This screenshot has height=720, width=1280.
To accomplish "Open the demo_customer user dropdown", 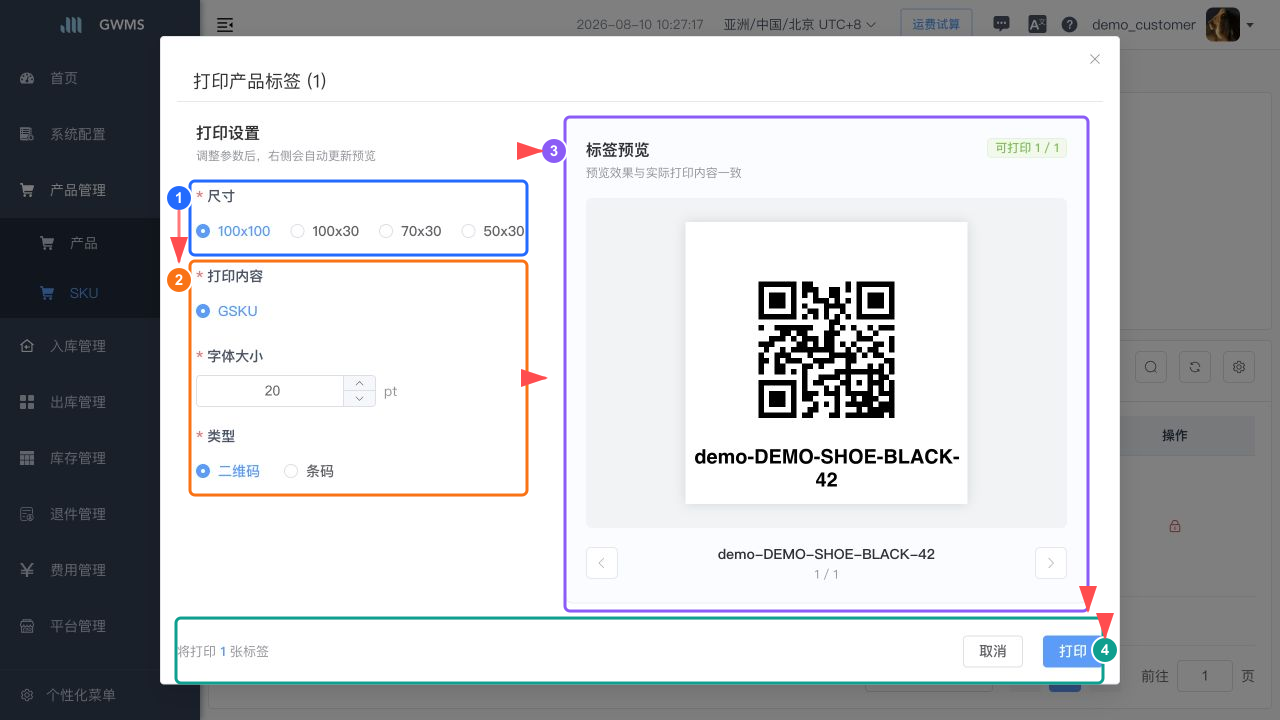I will pos(1144,25).
